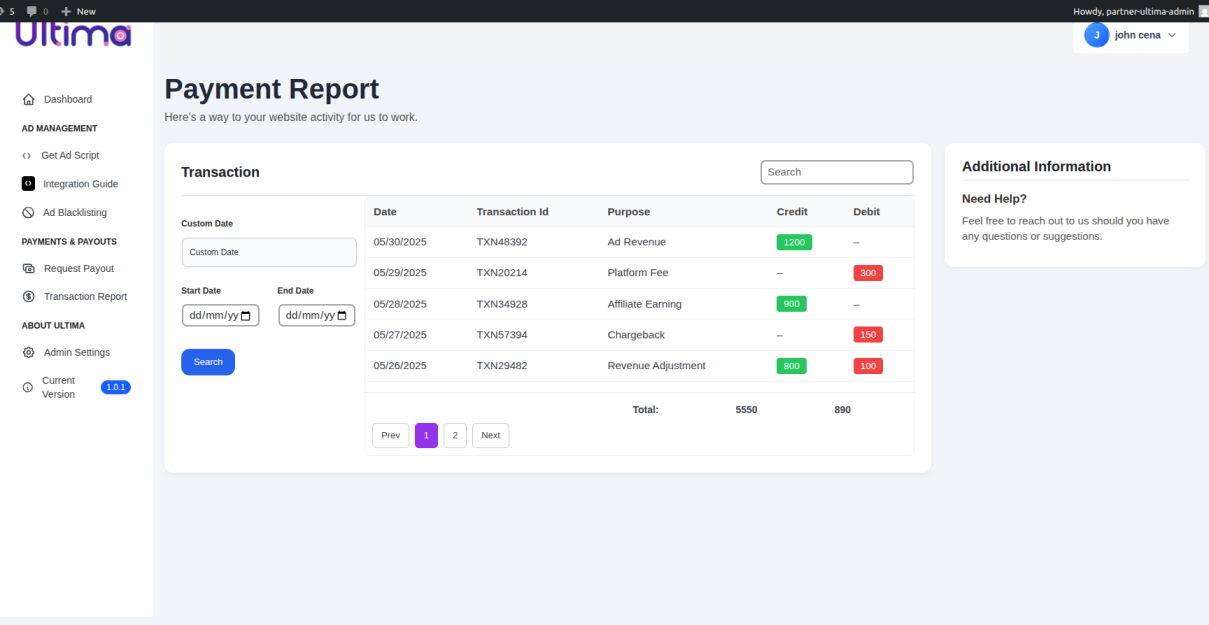Viewport: 1209px width, 625px height.
Task: Click the Get Ad Script code icon
Action: pyautogui.click(x=26, y=155)
